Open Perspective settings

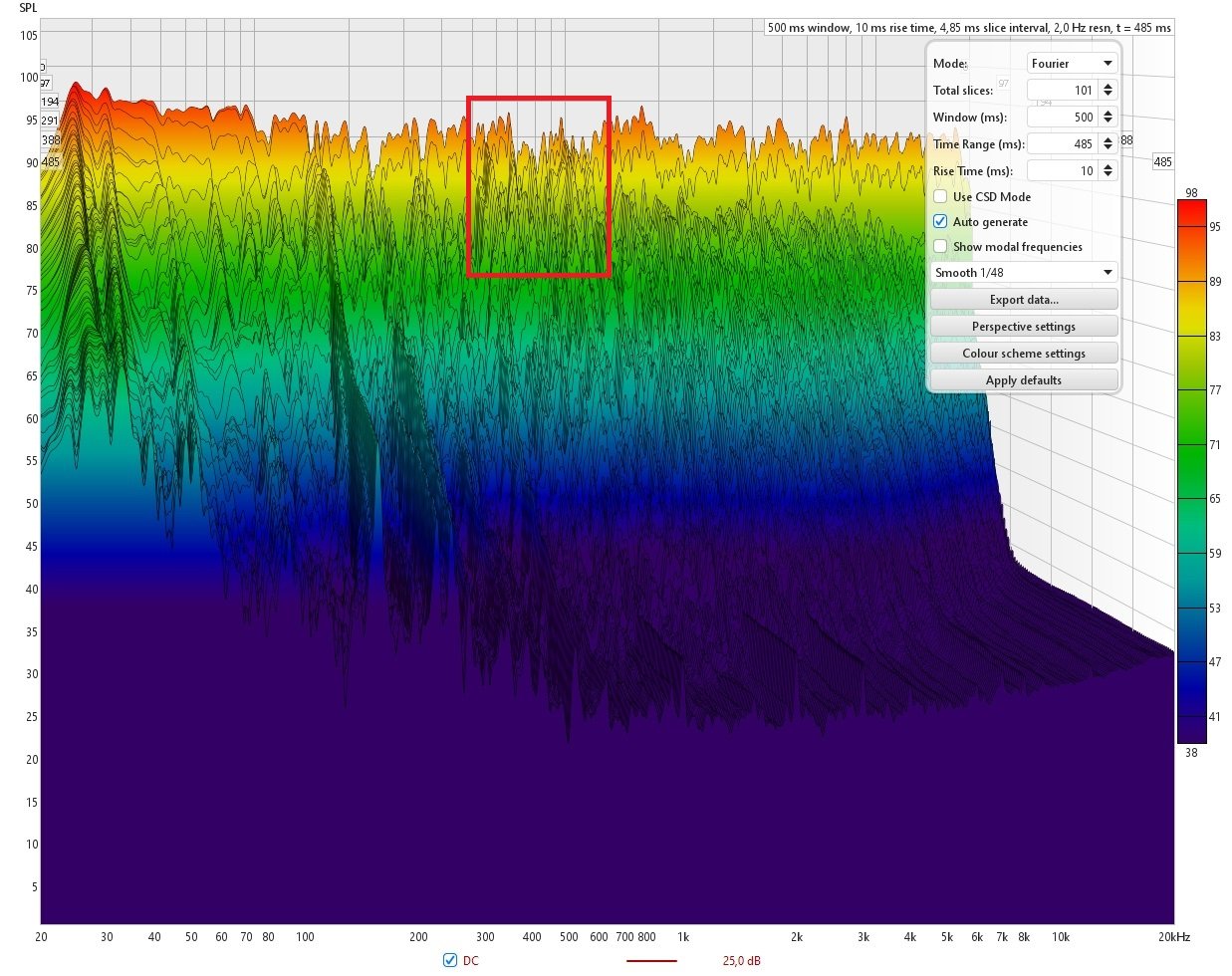(1023, 327)
